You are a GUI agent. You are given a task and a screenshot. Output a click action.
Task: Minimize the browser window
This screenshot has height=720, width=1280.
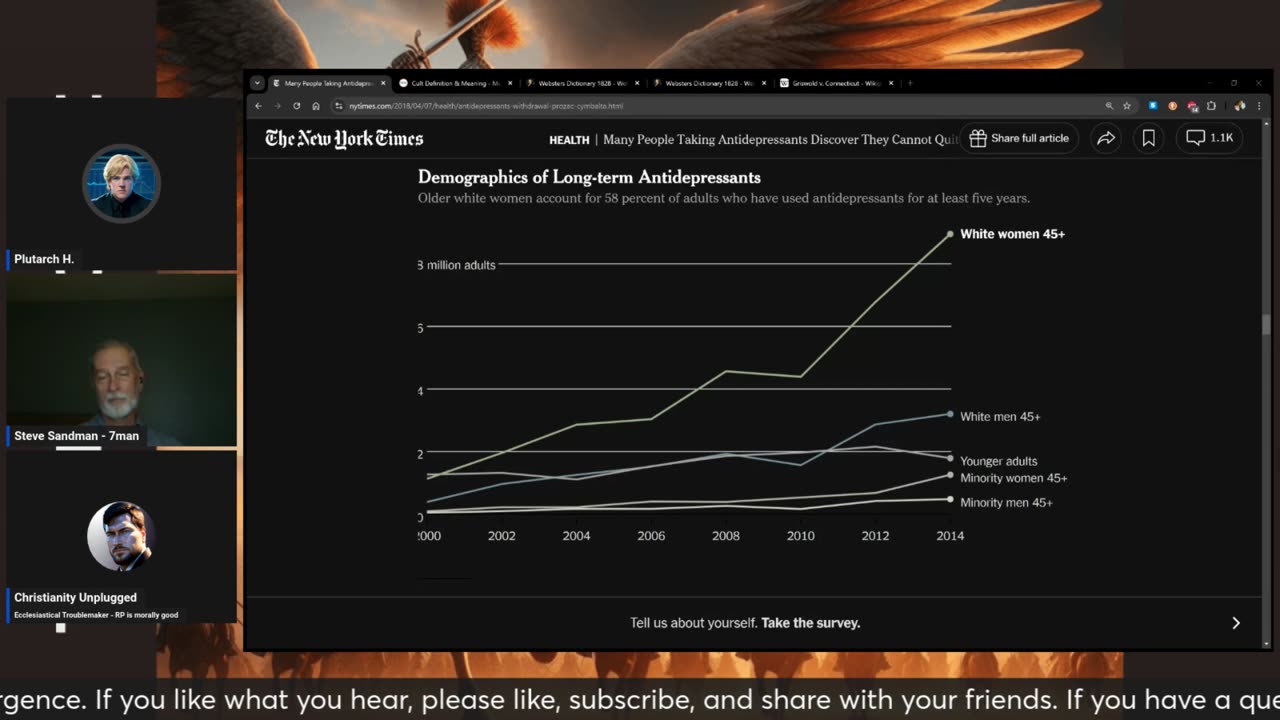click(1209, 83)
